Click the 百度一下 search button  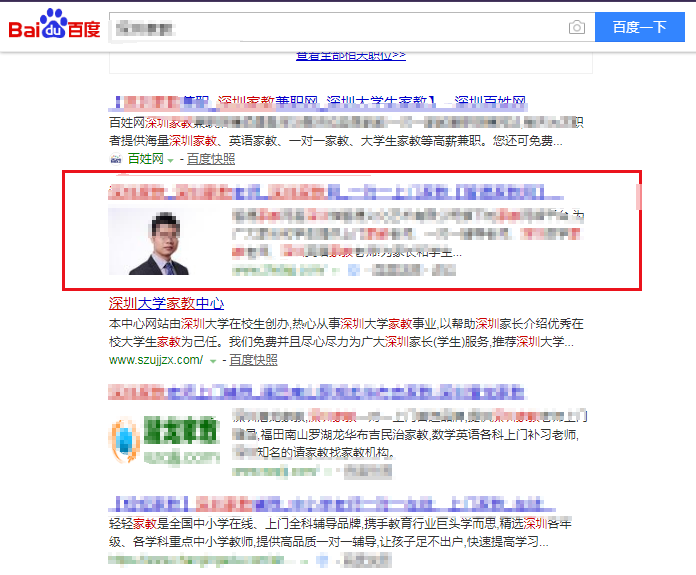(x=639, y=27)
